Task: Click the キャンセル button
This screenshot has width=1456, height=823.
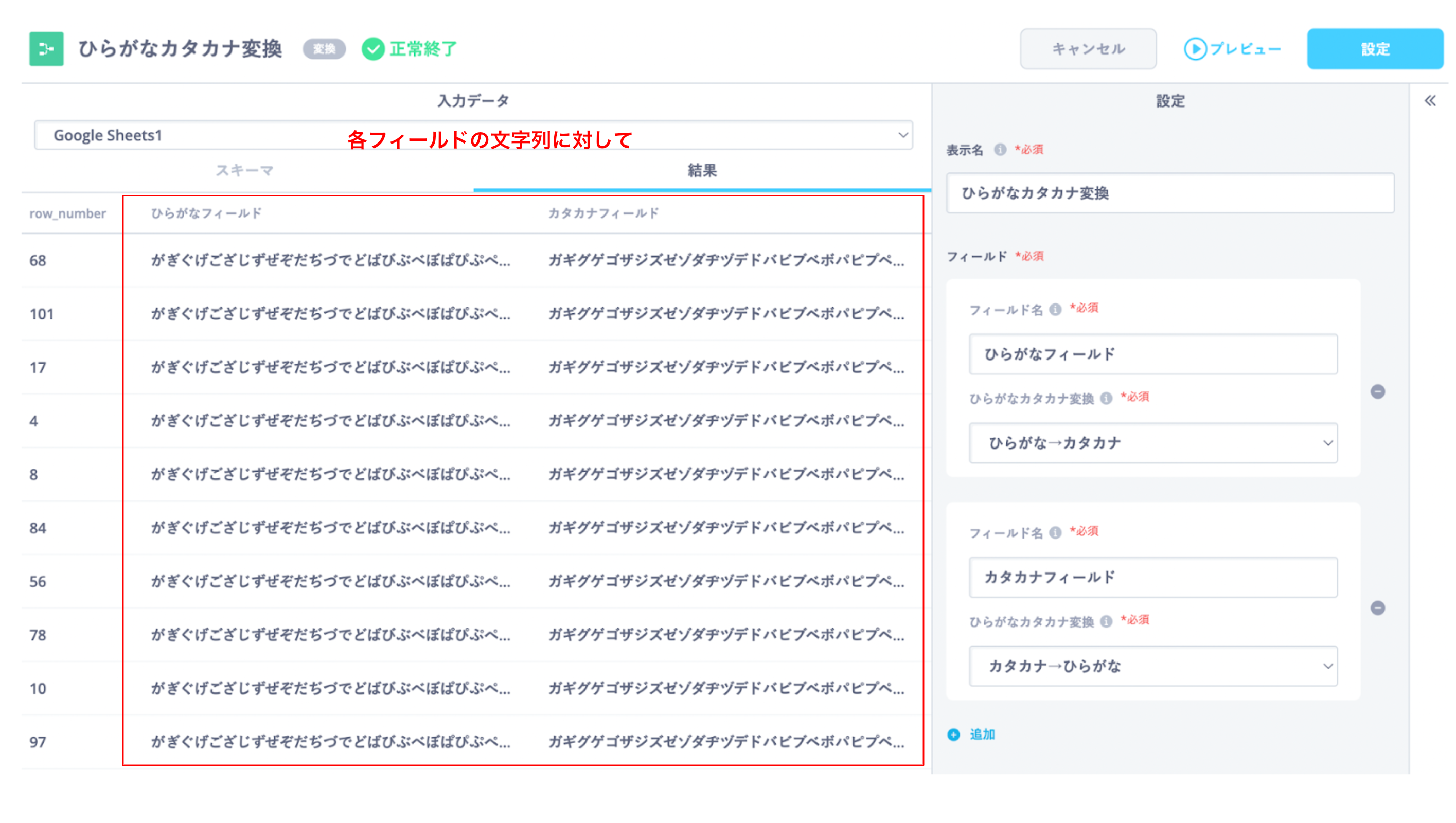Action: click(x=1088, y=49)
